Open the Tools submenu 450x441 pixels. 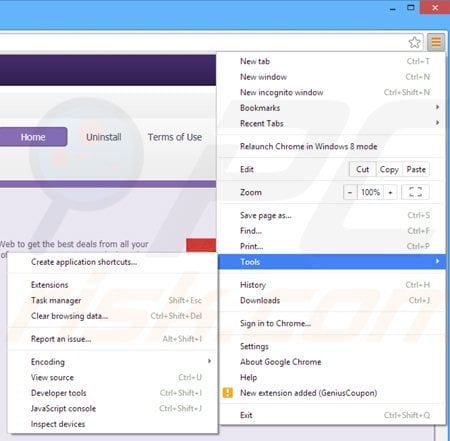click(332, 262)
